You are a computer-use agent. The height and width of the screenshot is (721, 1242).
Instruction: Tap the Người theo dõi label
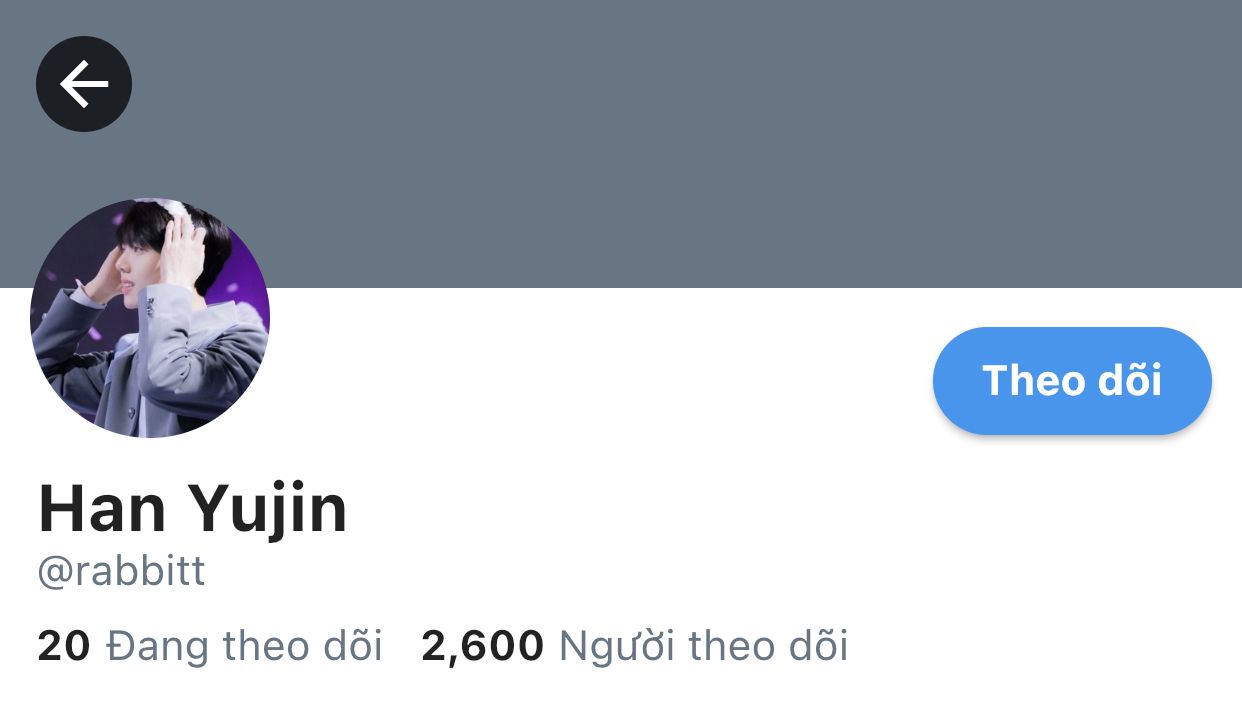tap(704, 646)
